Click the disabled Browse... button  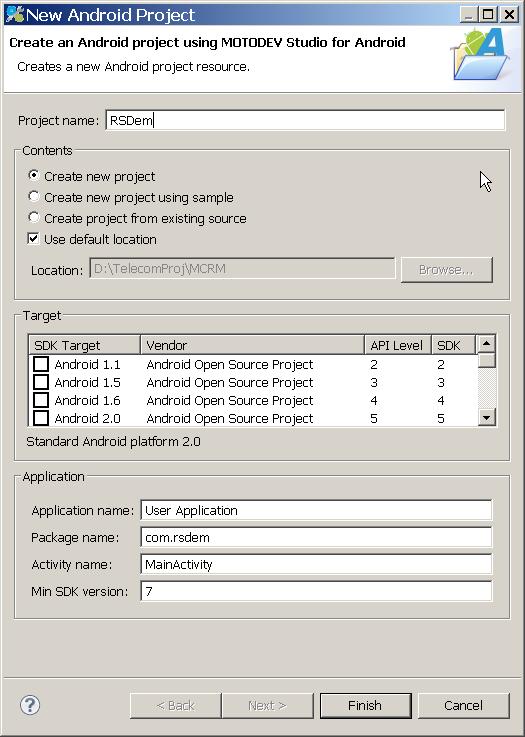(447, 270)
